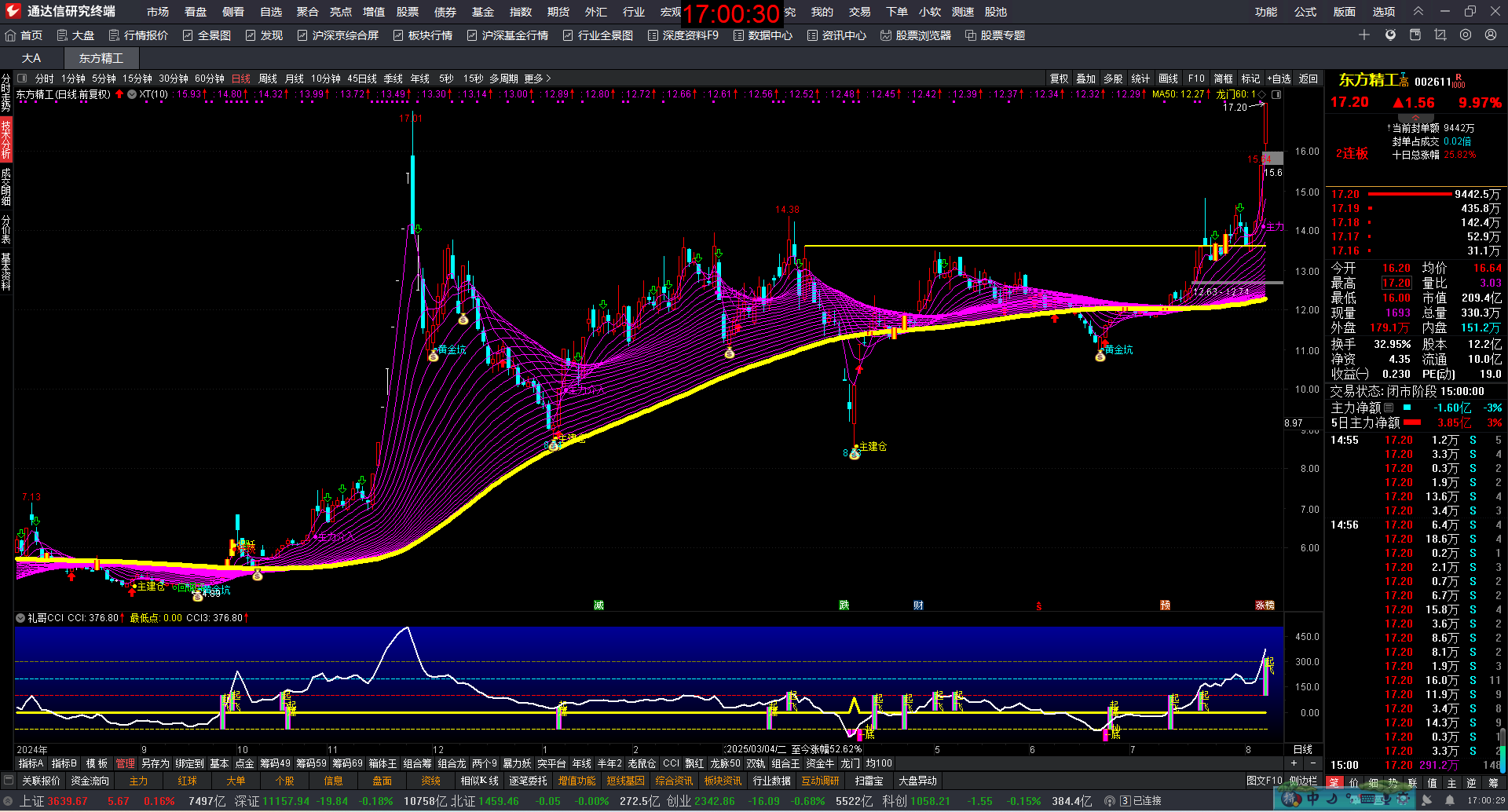Click the 返回 back button
The width and height of the screenshot is (1508, 812).
(x=1309, y=79)
